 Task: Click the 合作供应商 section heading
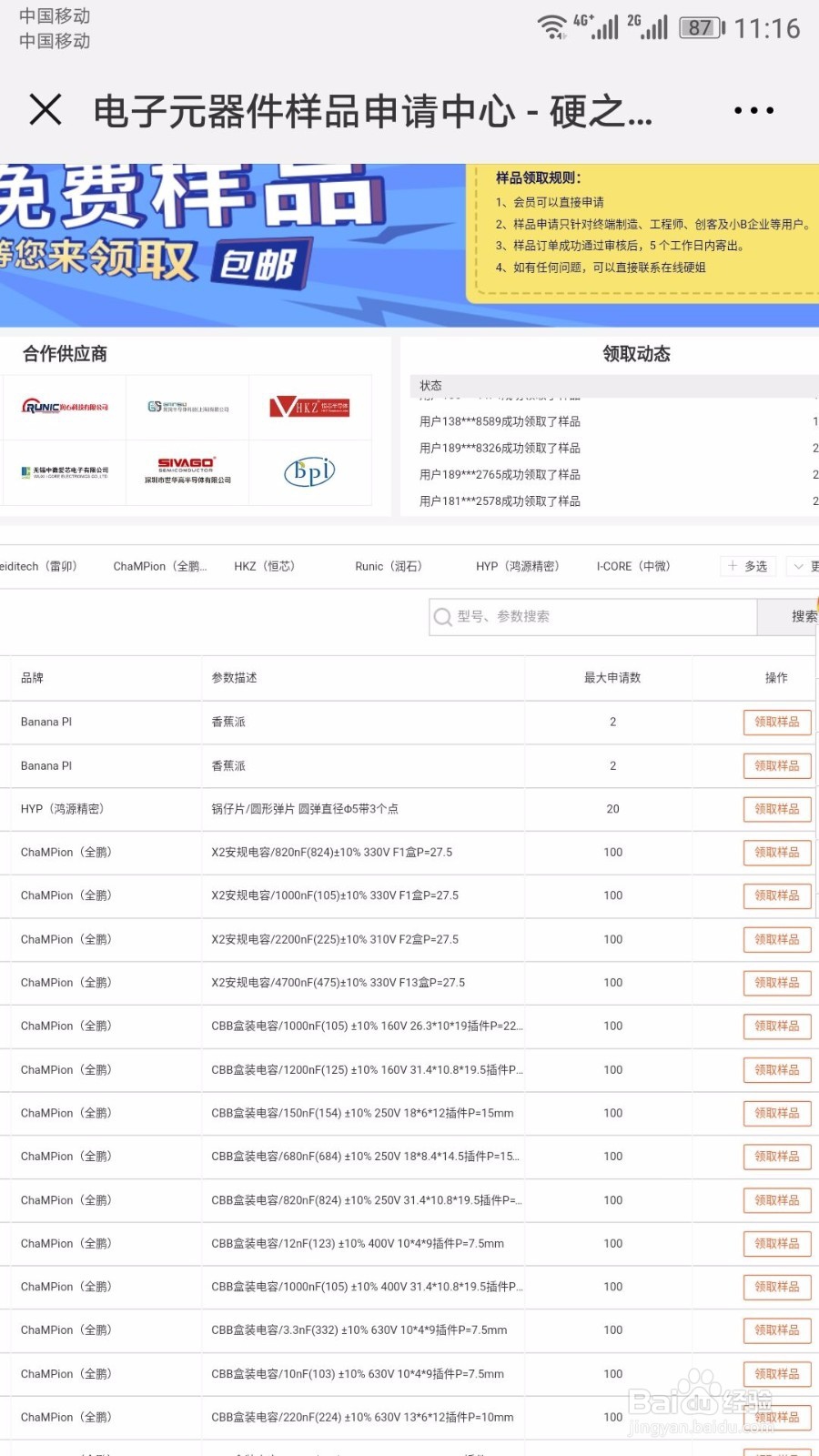pyautogui.click(x=66, y=354)
